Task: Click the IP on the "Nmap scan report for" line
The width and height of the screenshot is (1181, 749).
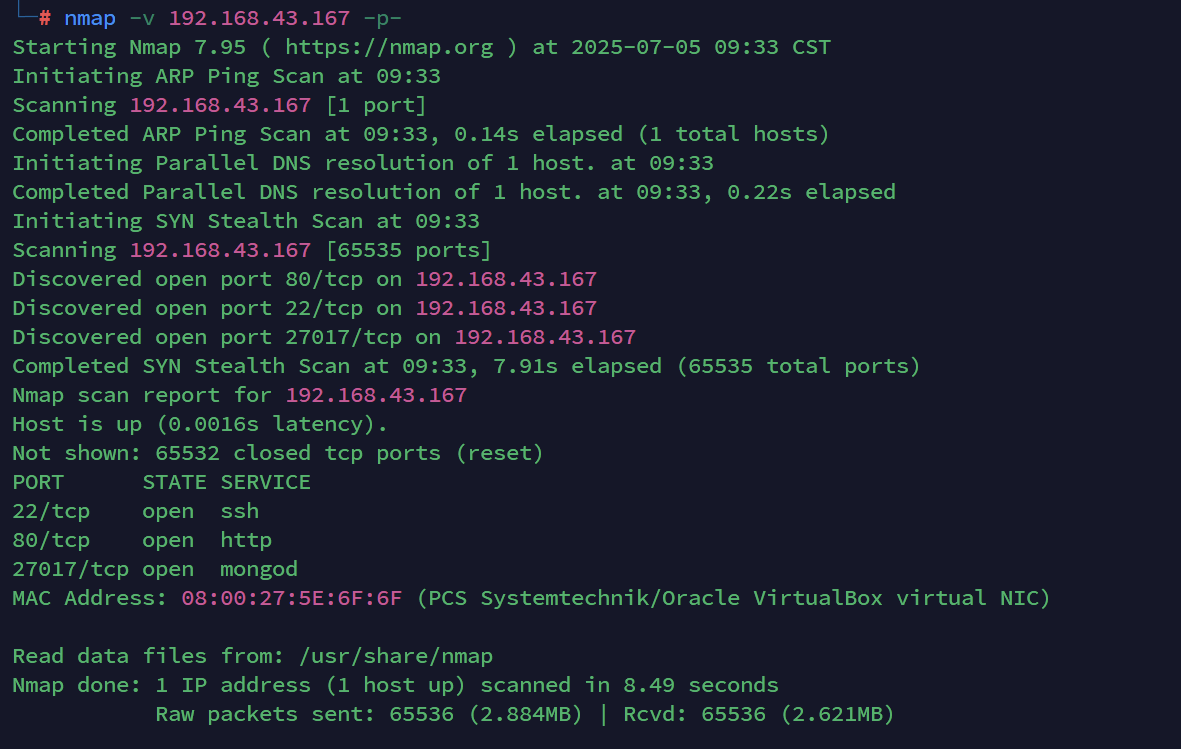Action: click(376, 395)
